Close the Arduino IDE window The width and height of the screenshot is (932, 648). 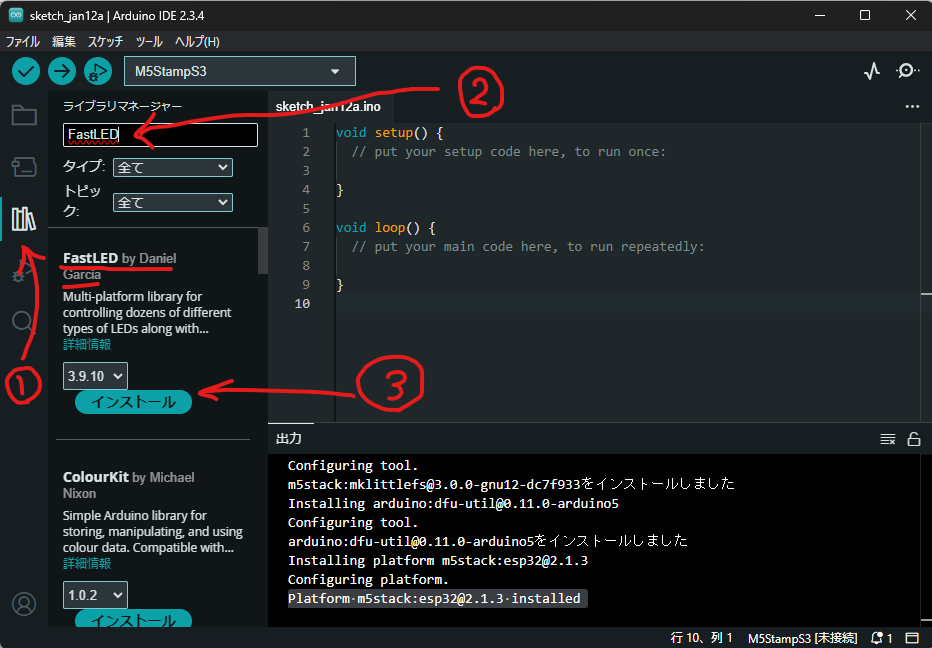tap(911, 15)
